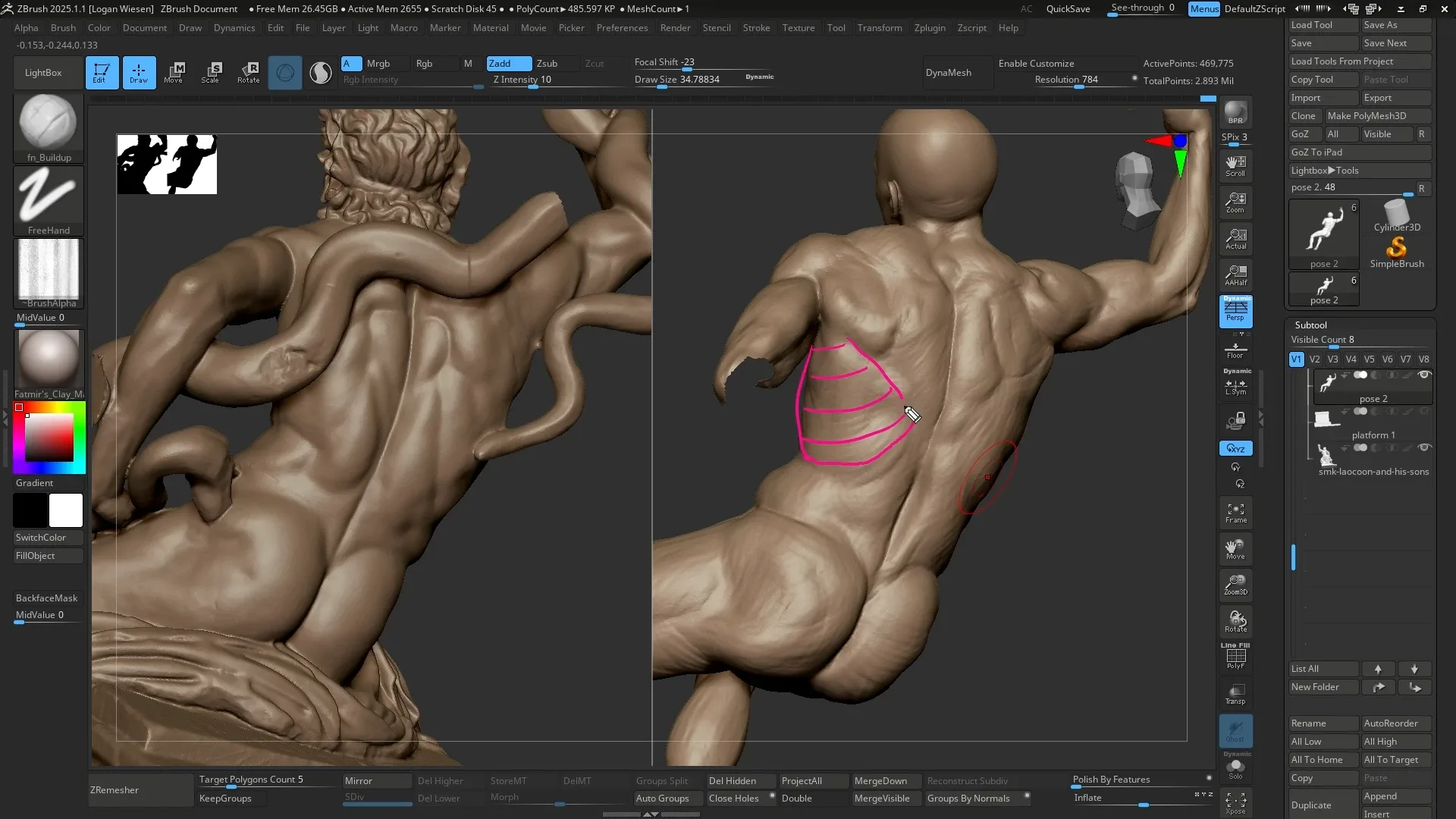Viewport: 1456px width, 819px height.
Task: Open the Stroke menu
Action: [x=756, y=28]
